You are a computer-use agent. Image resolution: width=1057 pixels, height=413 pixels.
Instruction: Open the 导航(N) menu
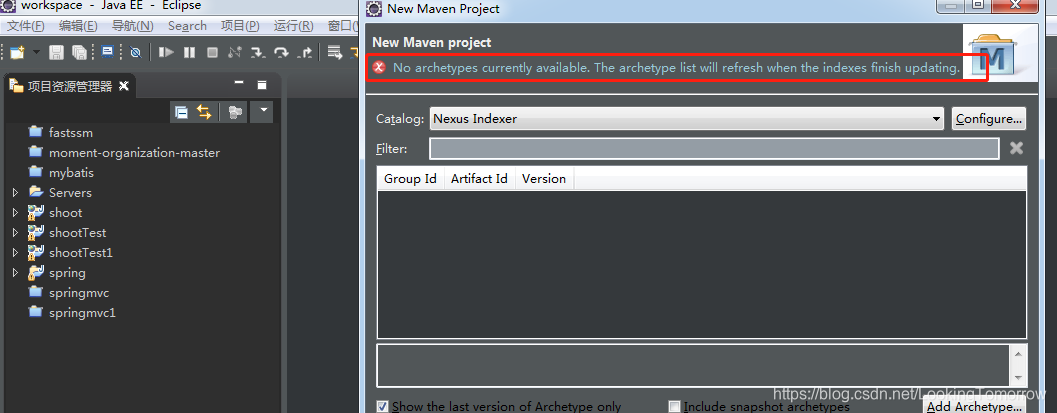(x=132, y=26)
